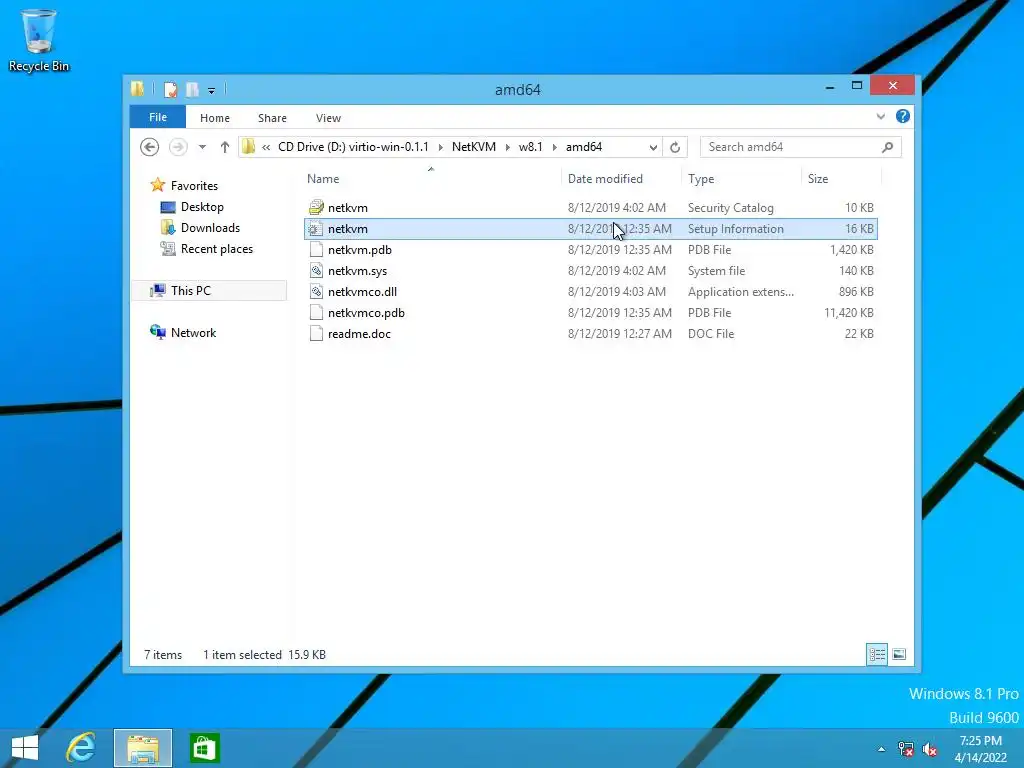This screenshot has width=1024, height=768.
Task: Click the 11,420 KB size cell
Action: pos(849,313)
